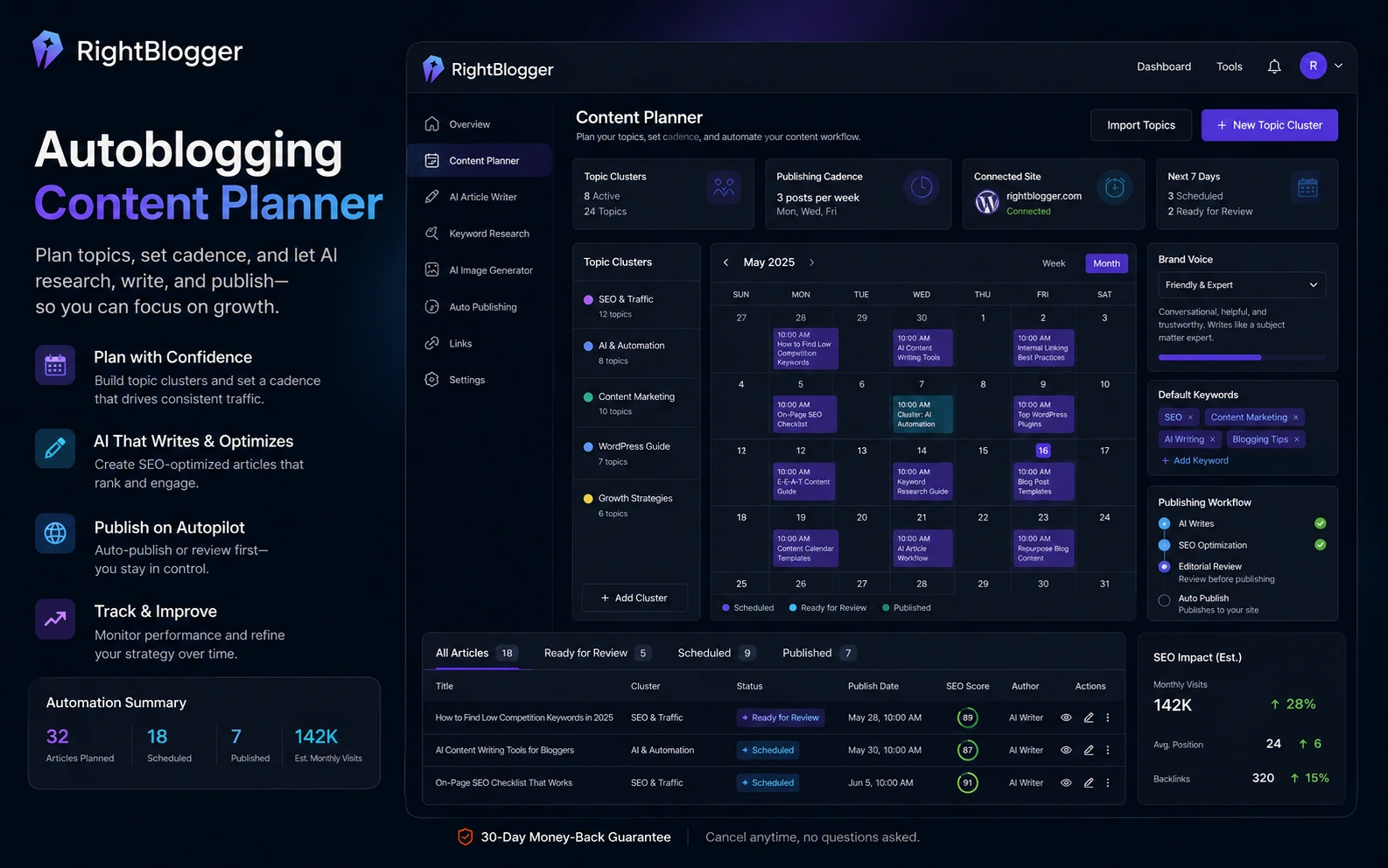Click the Content Planner calendar sidebar icon
The height and width of the screenshot is (868, 1388).
click(x=431, y=161)
